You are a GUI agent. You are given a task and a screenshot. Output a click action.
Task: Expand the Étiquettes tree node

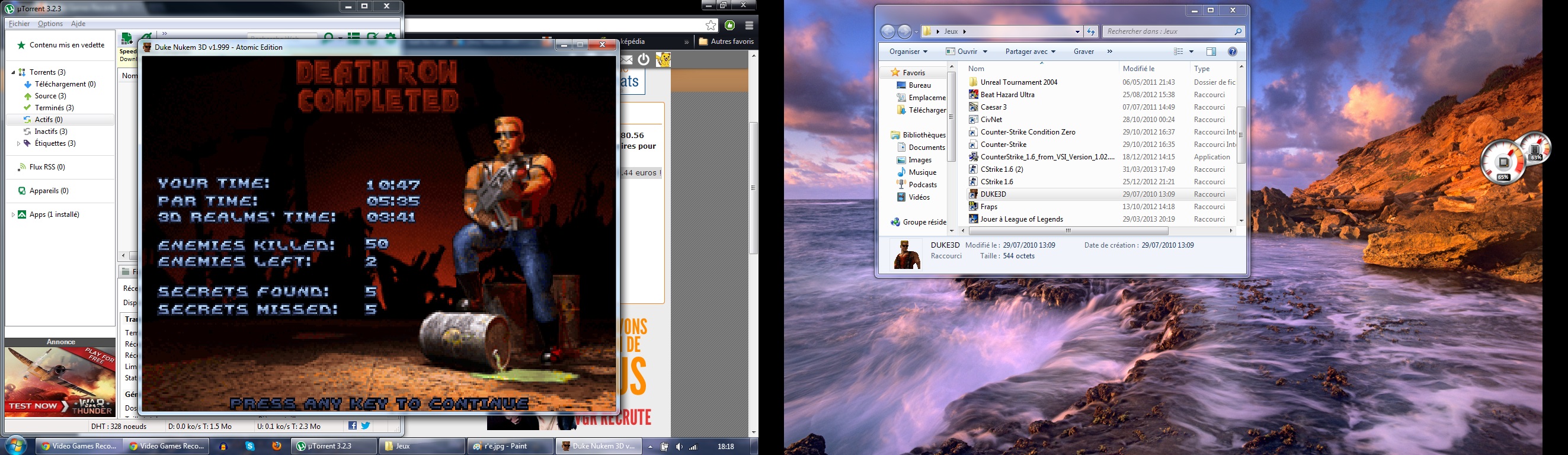click(18, 143)
